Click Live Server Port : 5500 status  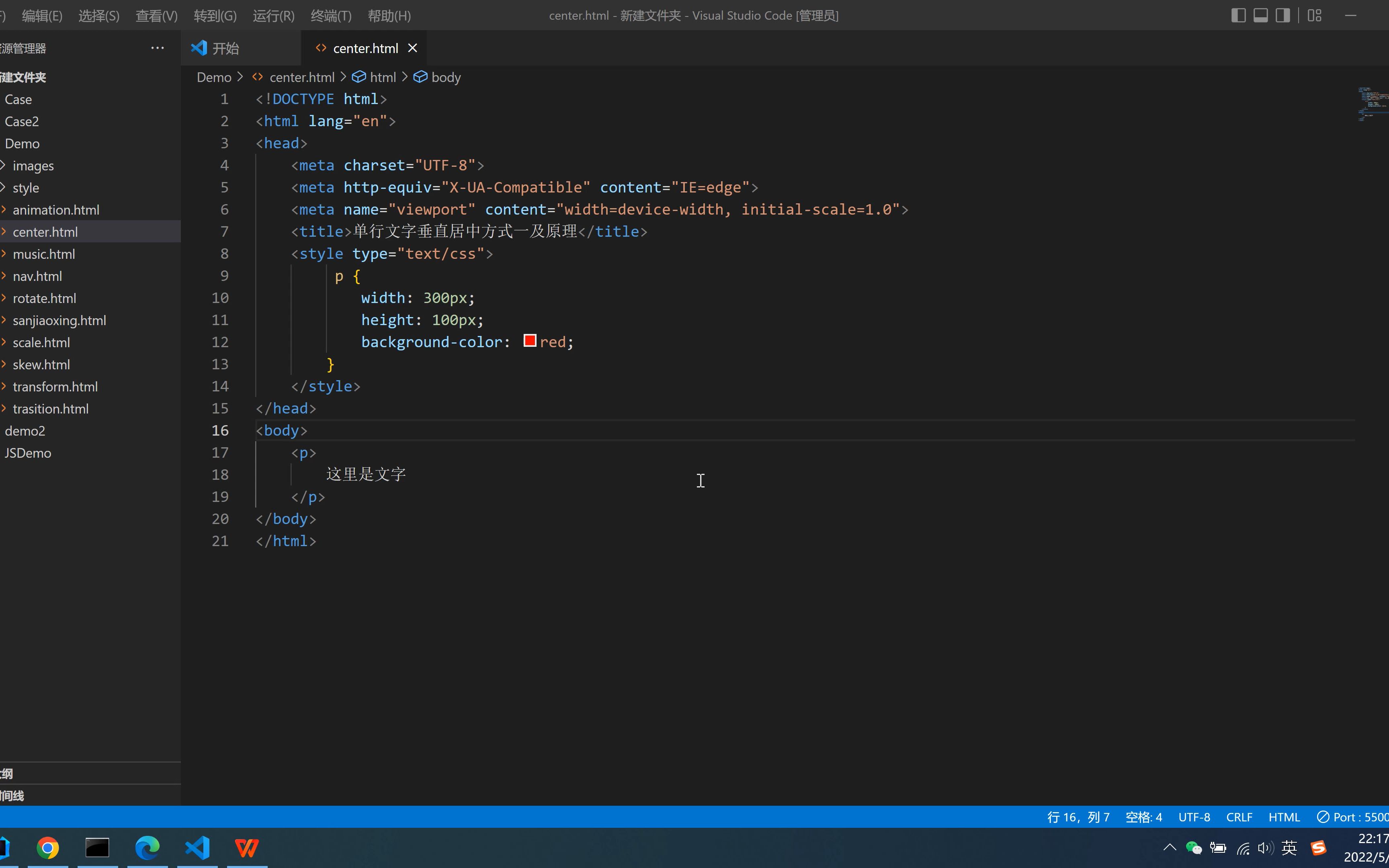(x=1352, y=817)
